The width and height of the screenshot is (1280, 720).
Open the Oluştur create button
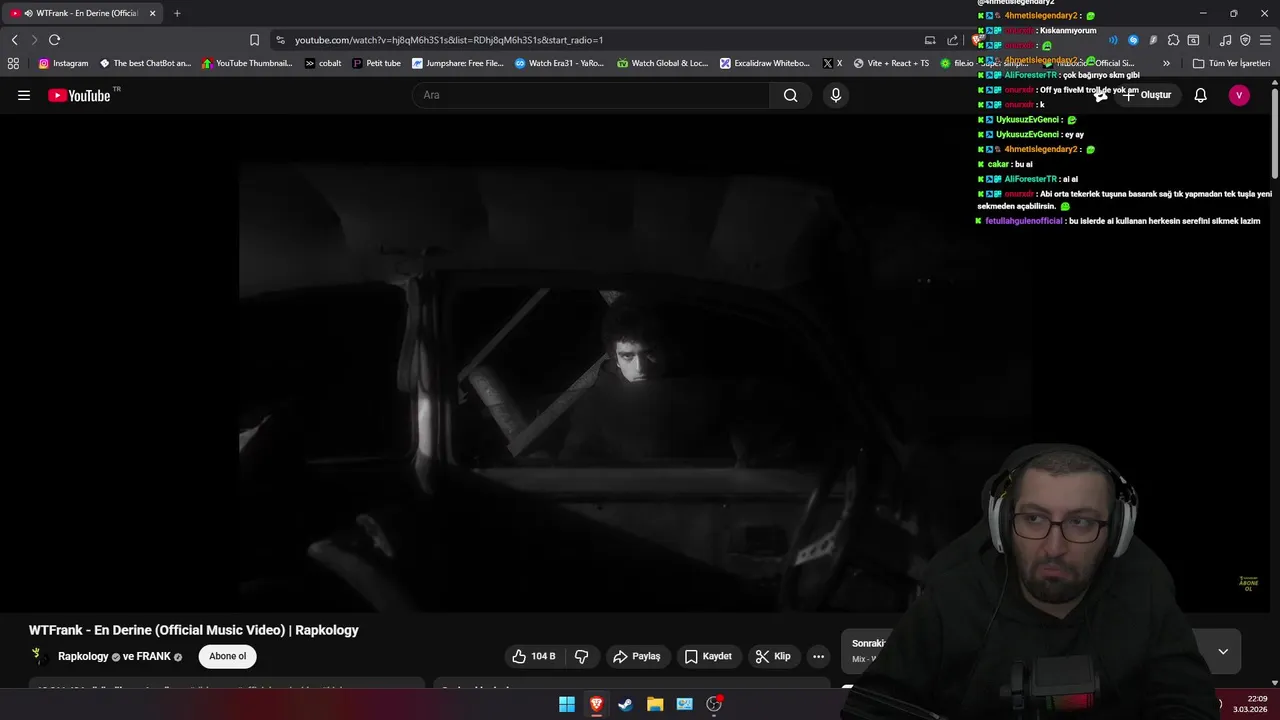1146,95
